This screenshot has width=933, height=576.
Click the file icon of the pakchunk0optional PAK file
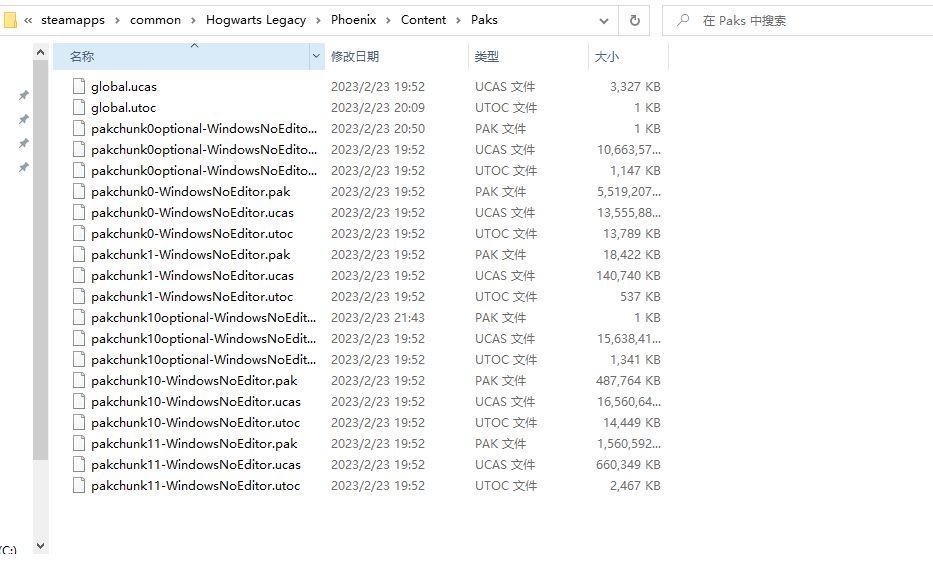[x=79, y=129]
